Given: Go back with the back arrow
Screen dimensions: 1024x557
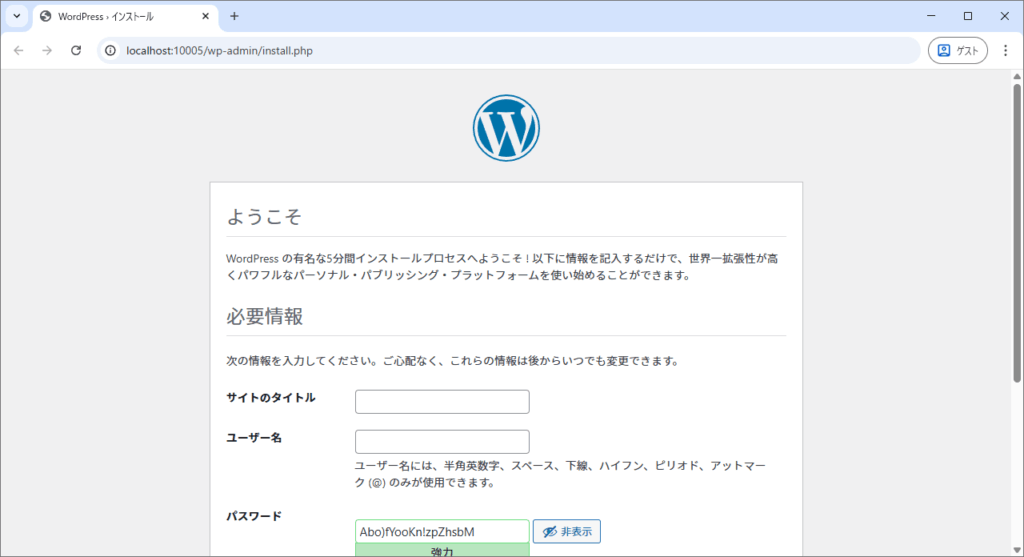Looking at the screenshot, I should point(18,51).
